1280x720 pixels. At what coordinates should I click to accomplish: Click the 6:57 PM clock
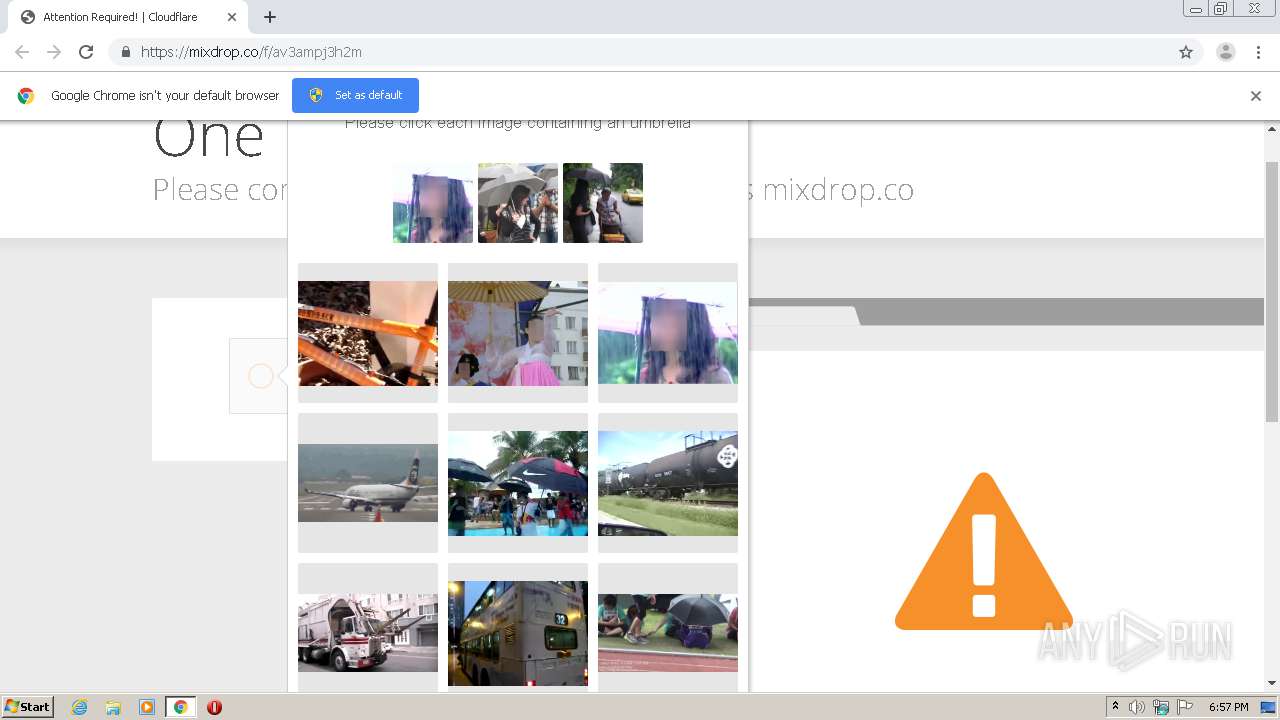(x=1229, y=707)
